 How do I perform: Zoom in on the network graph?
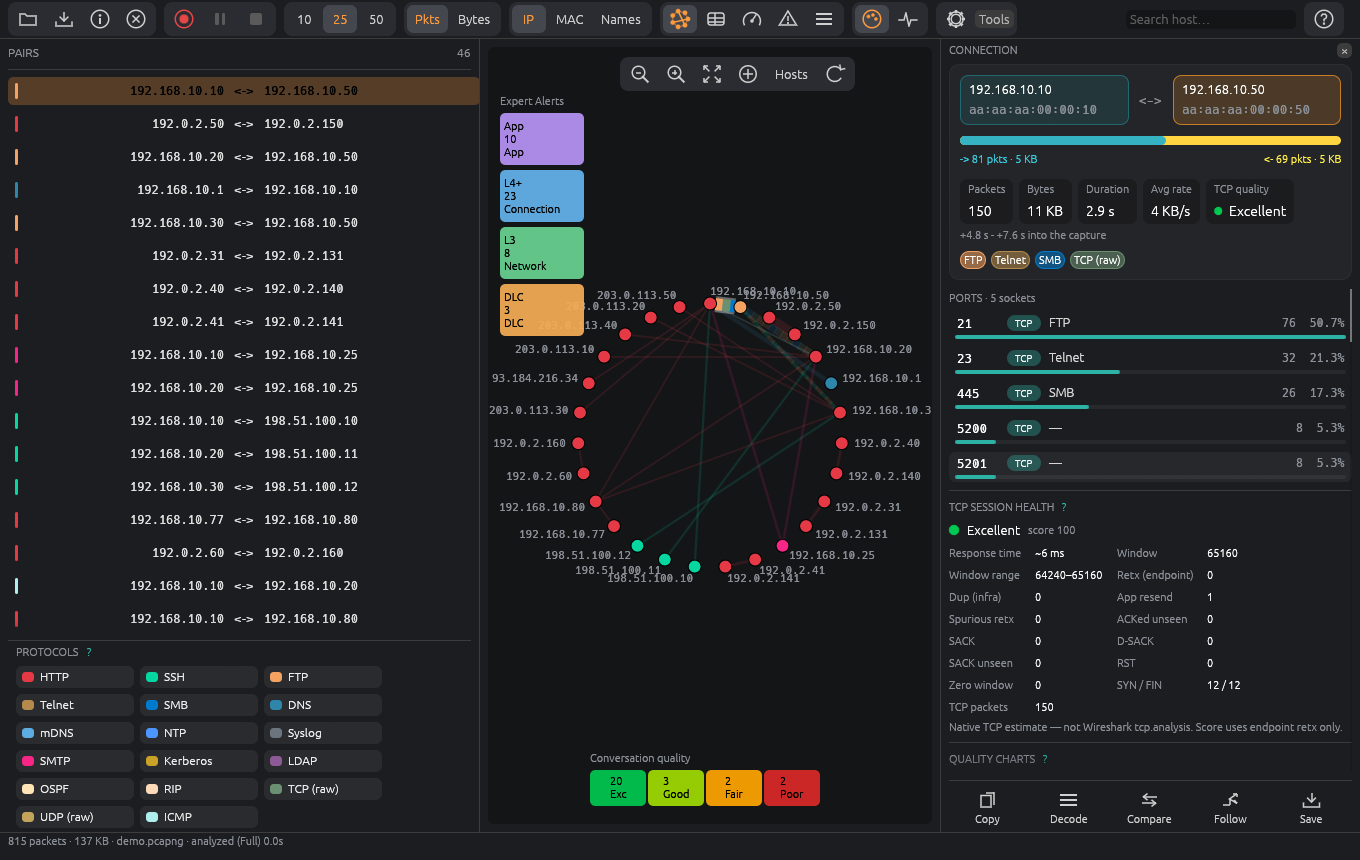(x=676, y=74)
